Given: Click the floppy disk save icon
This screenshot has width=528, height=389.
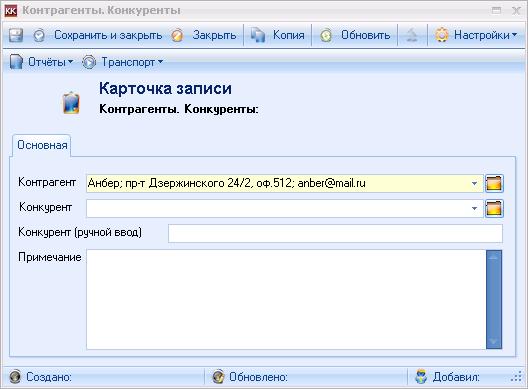Looking at the screenshot, I should pyautogui.click(x=16, y=35).
